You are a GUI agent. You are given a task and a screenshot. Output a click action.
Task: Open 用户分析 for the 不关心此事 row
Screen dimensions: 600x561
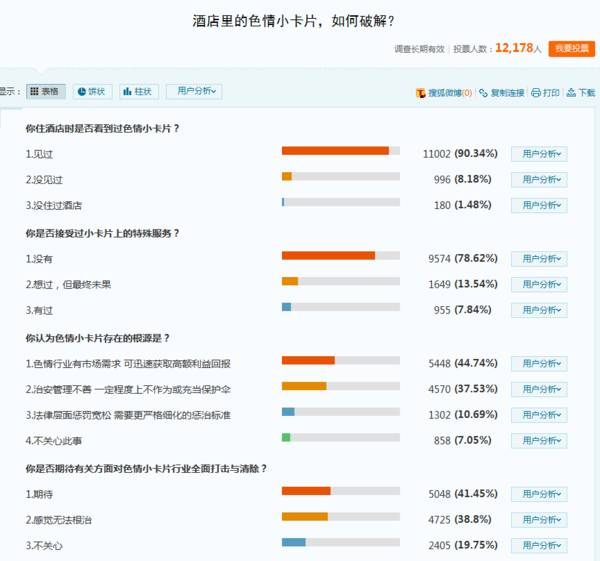538,441
